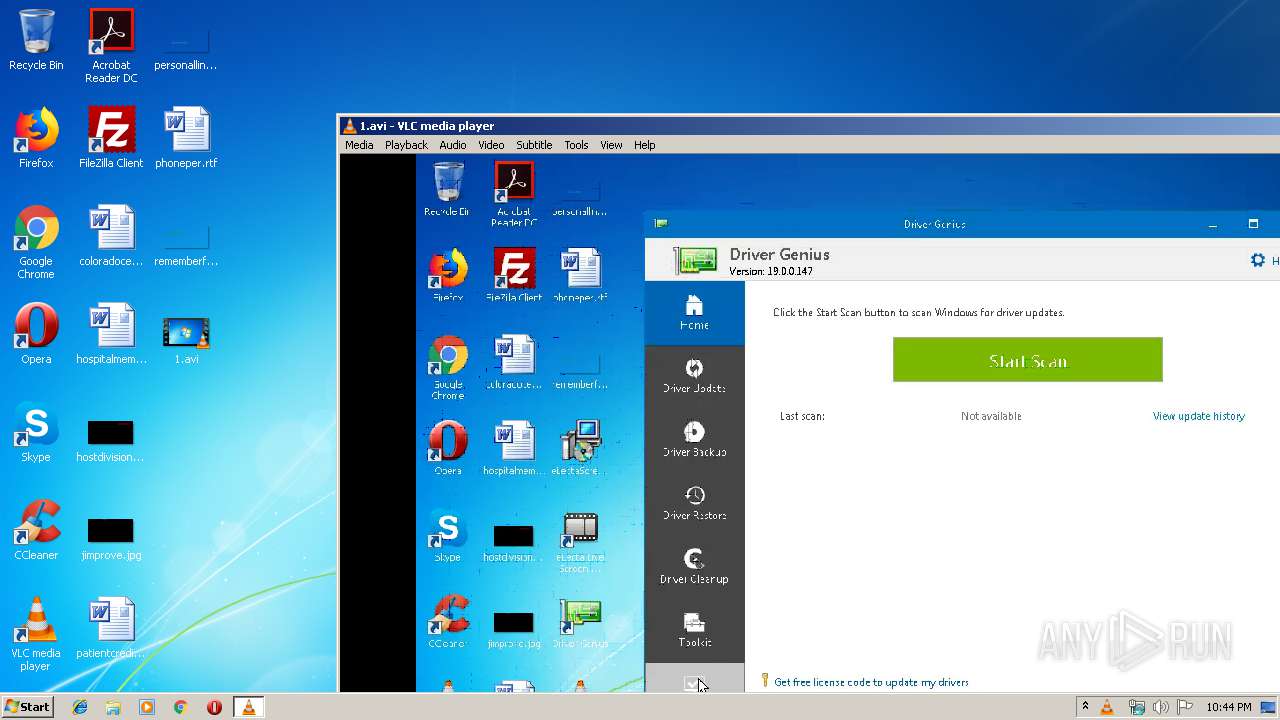Select the hostdivision... desktop file
This screenshot has height=720, width=1280.
point(111,441)
